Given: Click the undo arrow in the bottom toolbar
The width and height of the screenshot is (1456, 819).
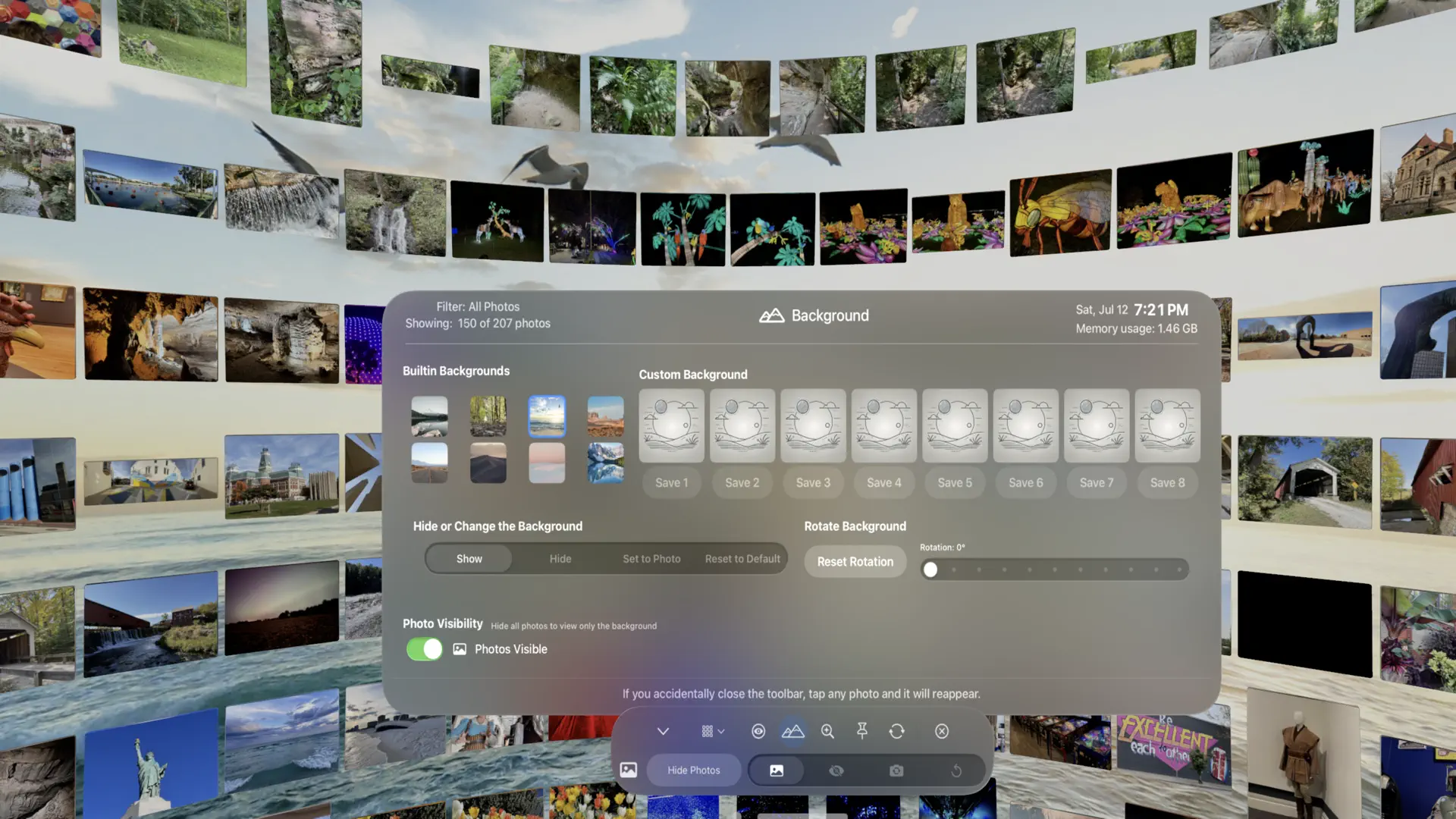Looking at the screenshot, I should (x=957, y=770).
